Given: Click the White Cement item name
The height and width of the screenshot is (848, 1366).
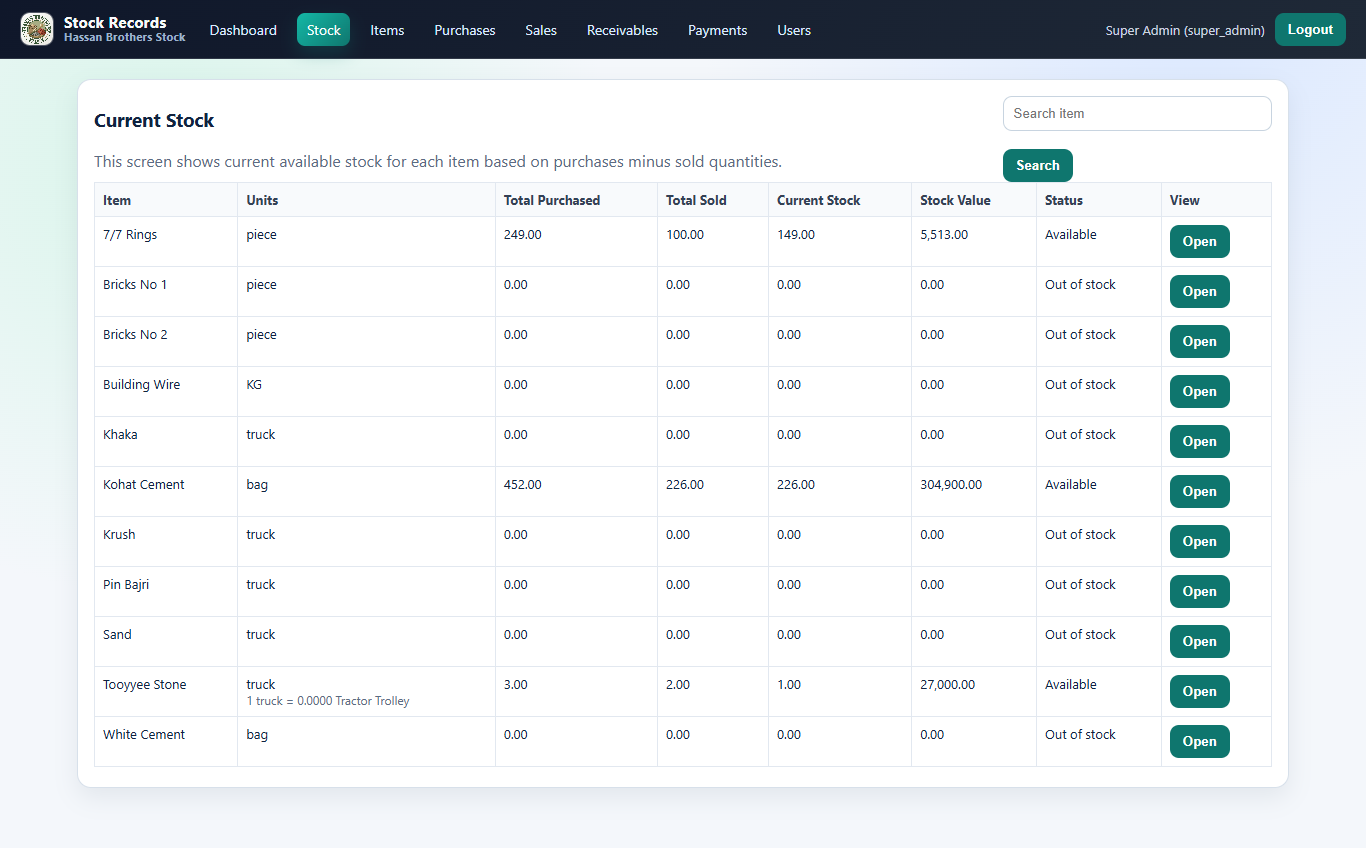Looking at the screenshot, I should [x=144, y=735].
